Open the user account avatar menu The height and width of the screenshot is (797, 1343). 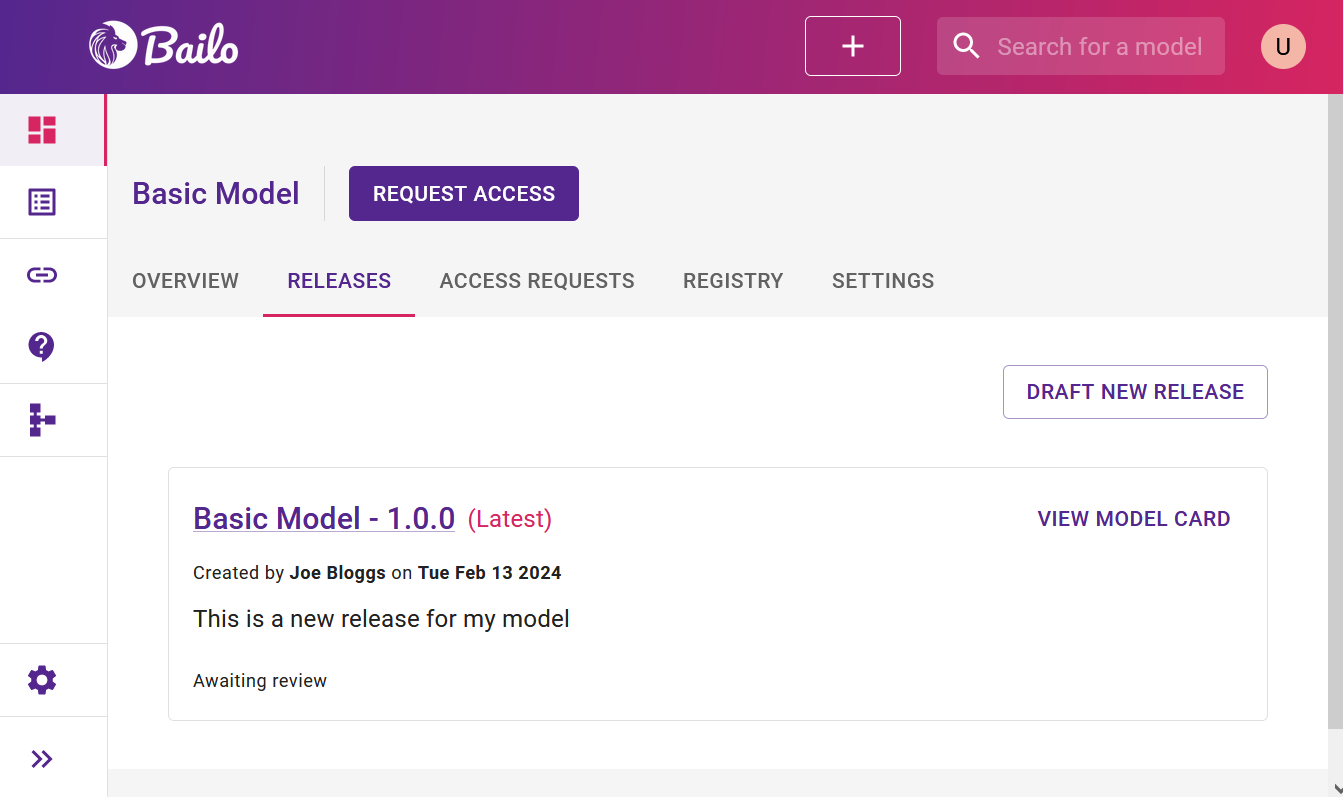[x=1282, y=46]
